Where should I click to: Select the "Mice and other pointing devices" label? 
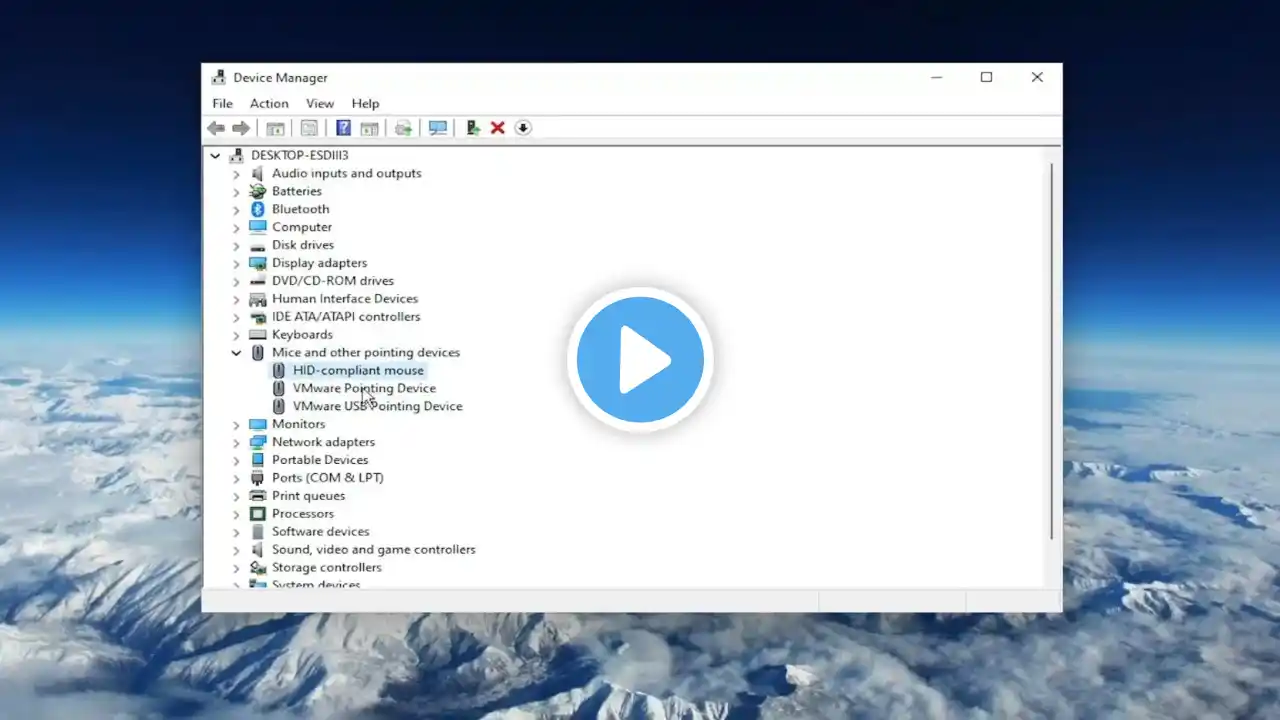[366, 353]
